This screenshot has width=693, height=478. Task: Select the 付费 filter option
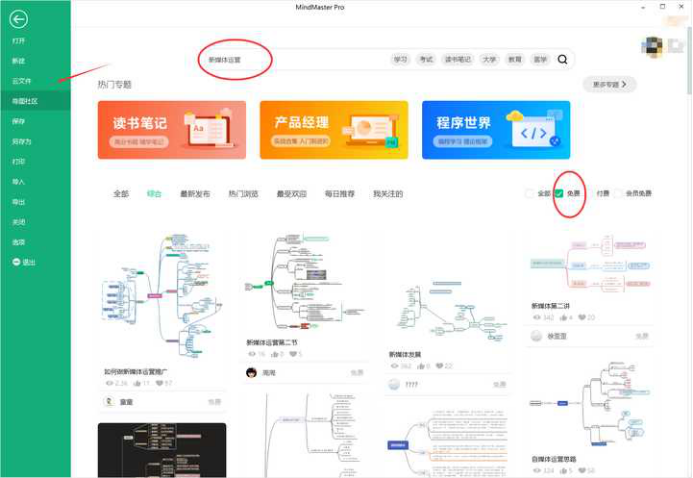pyautogui.click(x=603, y=193)
